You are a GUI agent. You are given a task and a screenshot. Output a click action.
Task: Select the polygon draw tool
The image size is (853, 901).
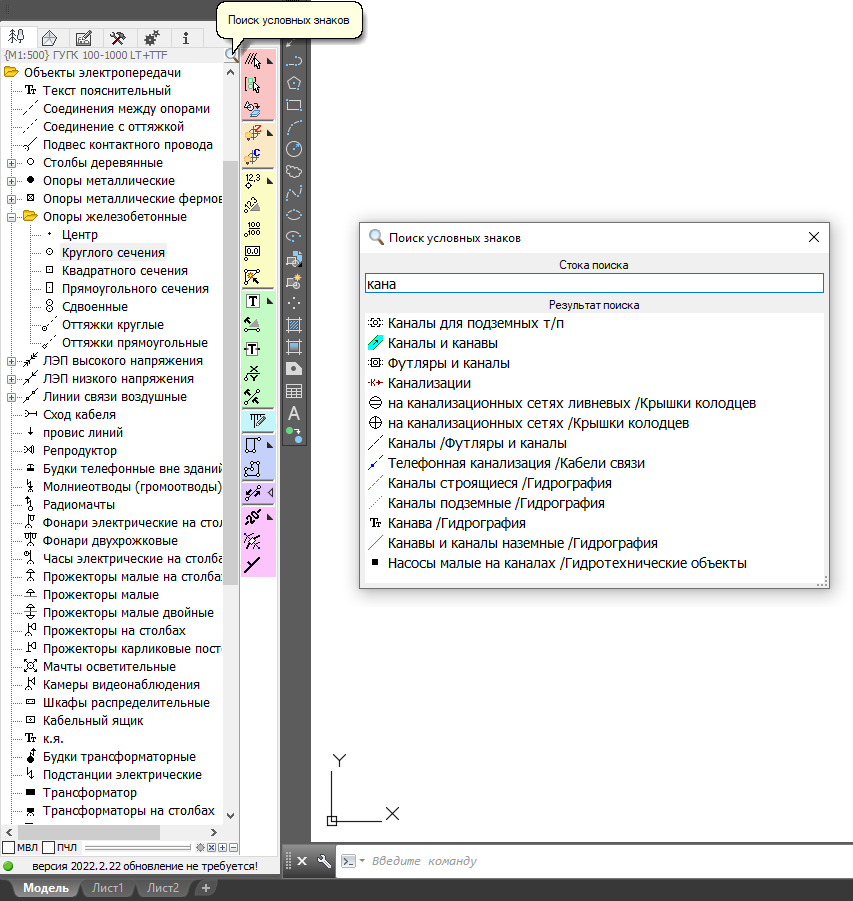pyautogui.click(x=294, y=83)
